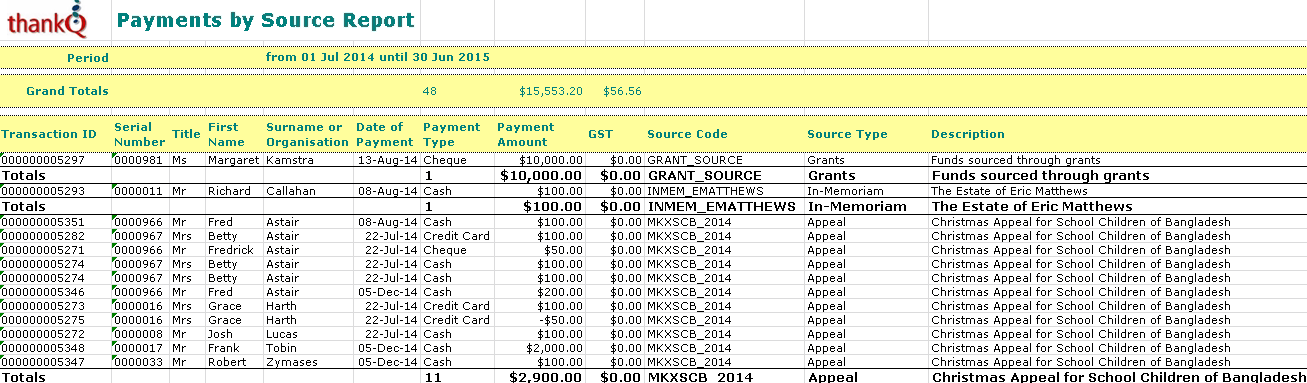Click first name Robert

pyautogui.click(x=227, y=362)
